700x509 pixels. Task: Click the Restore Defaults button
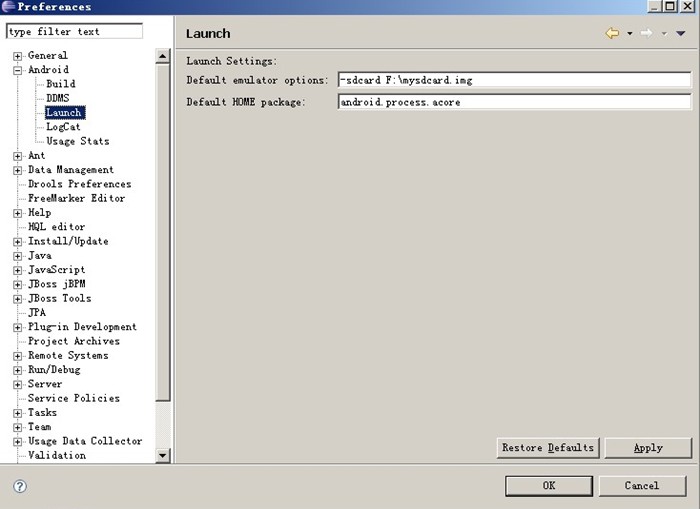point(548,448)
